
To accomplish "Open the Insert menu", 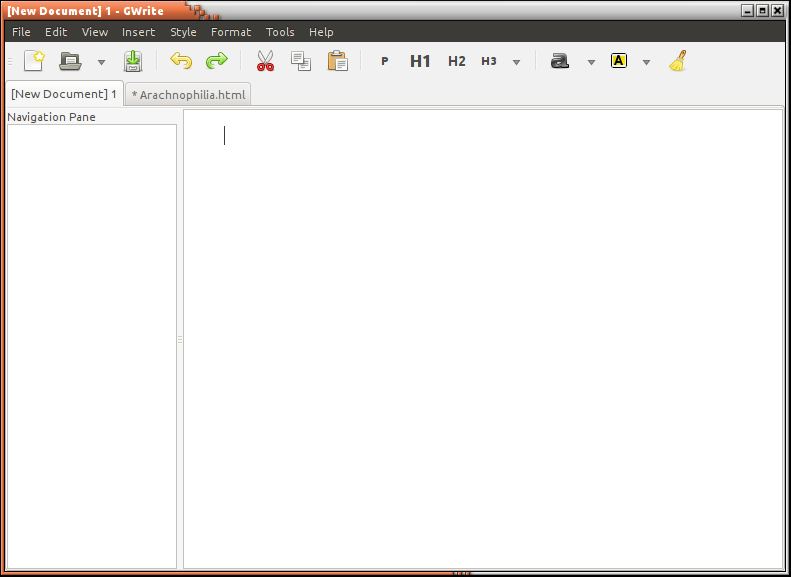I will (138, 32).
